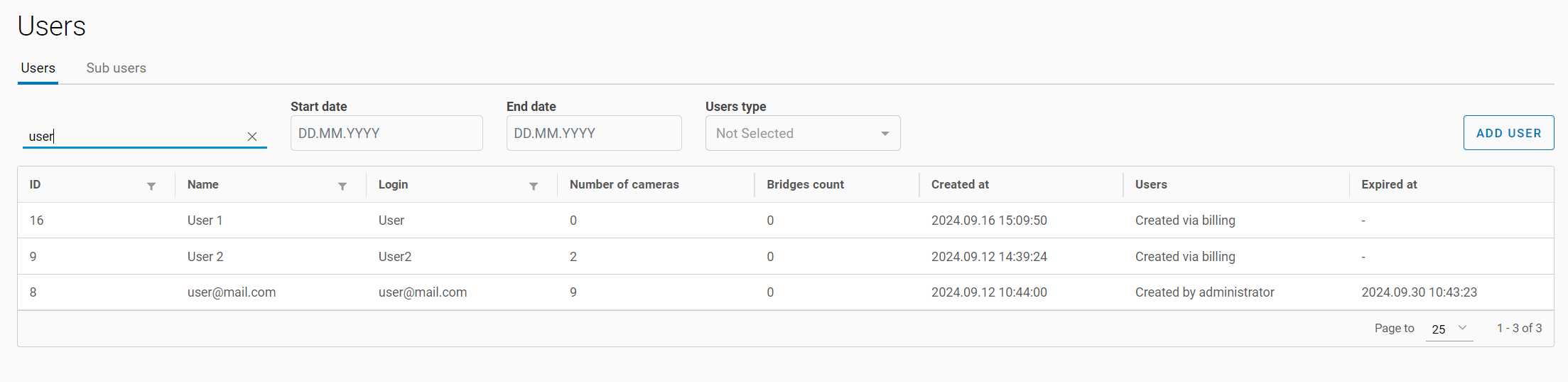Viewport: 1568px width, 382px height.
Task: Focus the Start date input field
Action: 386,134
